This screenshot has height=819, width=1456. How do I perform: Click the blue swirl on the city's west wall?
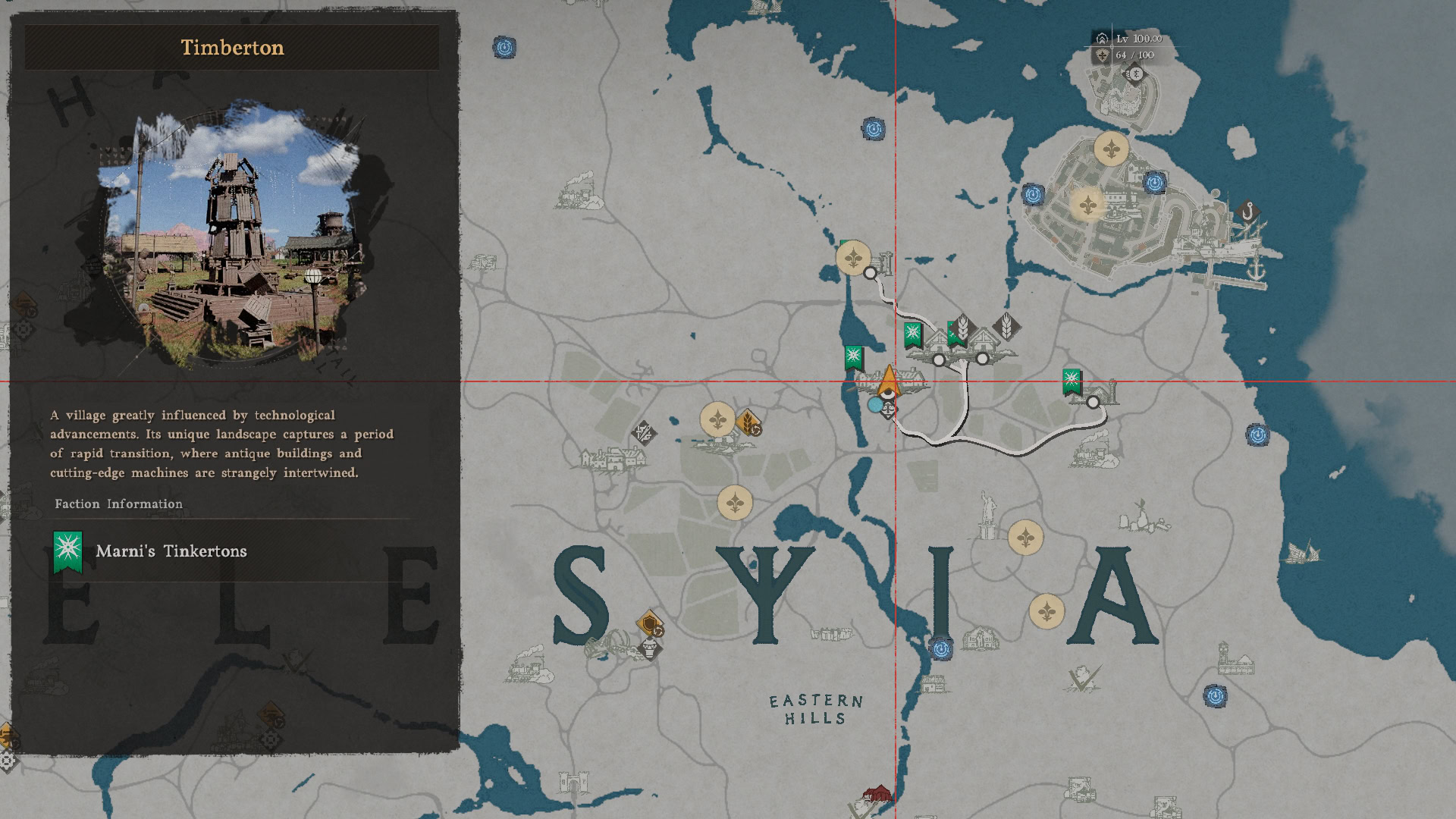(1033, 195)
